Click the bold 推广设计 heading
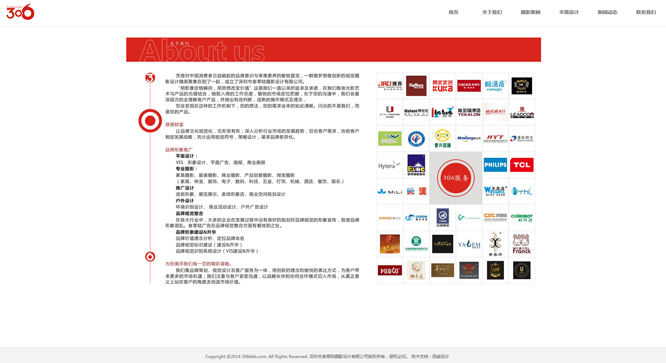The height and width of the screenshot is (363, 666). point(185,188)
